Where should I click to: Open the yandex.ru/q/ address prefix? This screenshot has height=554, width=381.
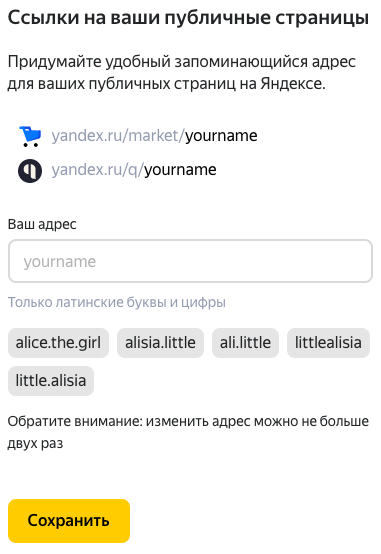[x=98, y=170]
